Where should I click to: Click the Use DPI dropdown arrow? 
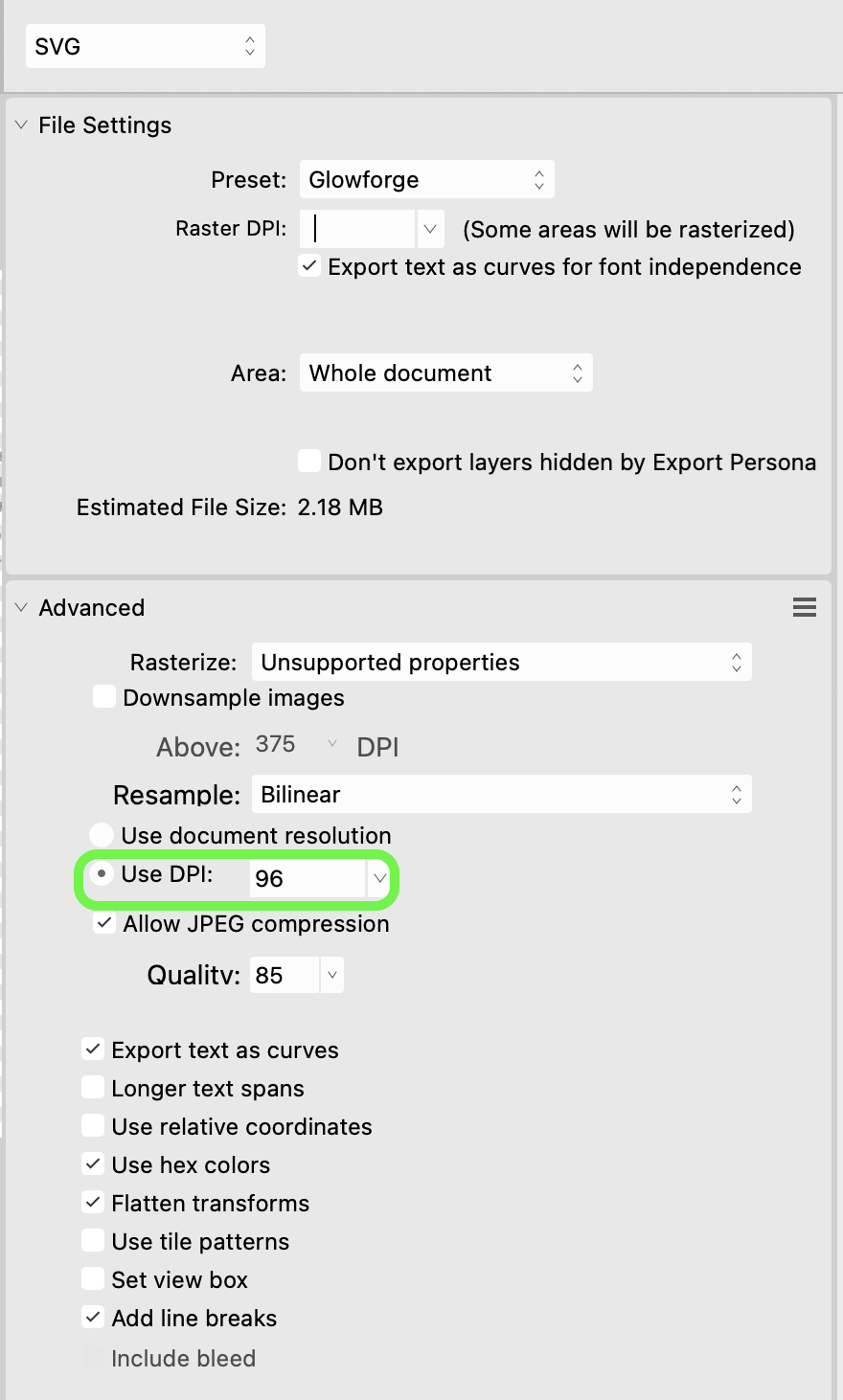point(379,878)
